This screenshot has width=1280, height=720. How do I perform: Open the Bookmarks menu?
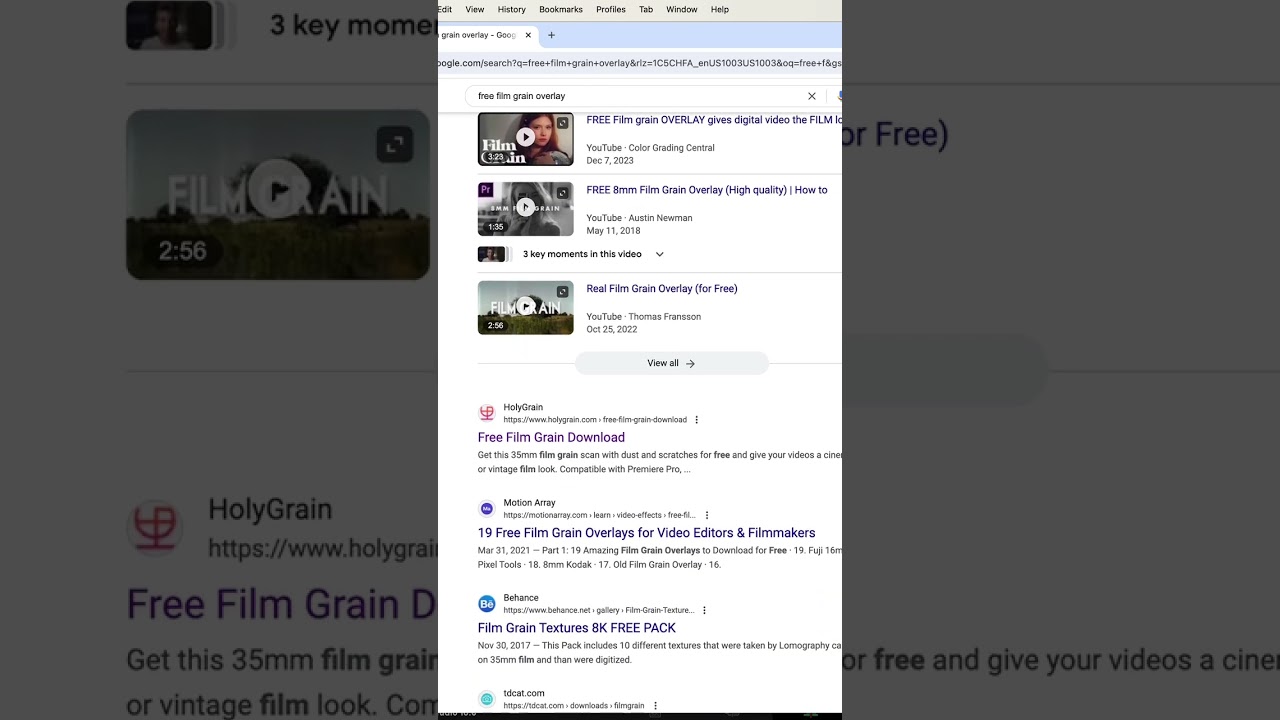point(561,9)
